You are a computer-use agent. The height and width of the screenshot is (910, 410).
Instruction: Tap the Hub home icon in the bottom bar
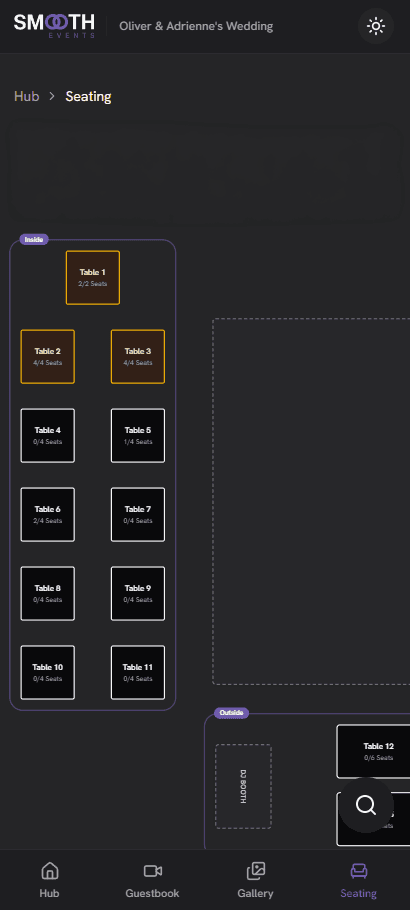click(x=49, y=871)
